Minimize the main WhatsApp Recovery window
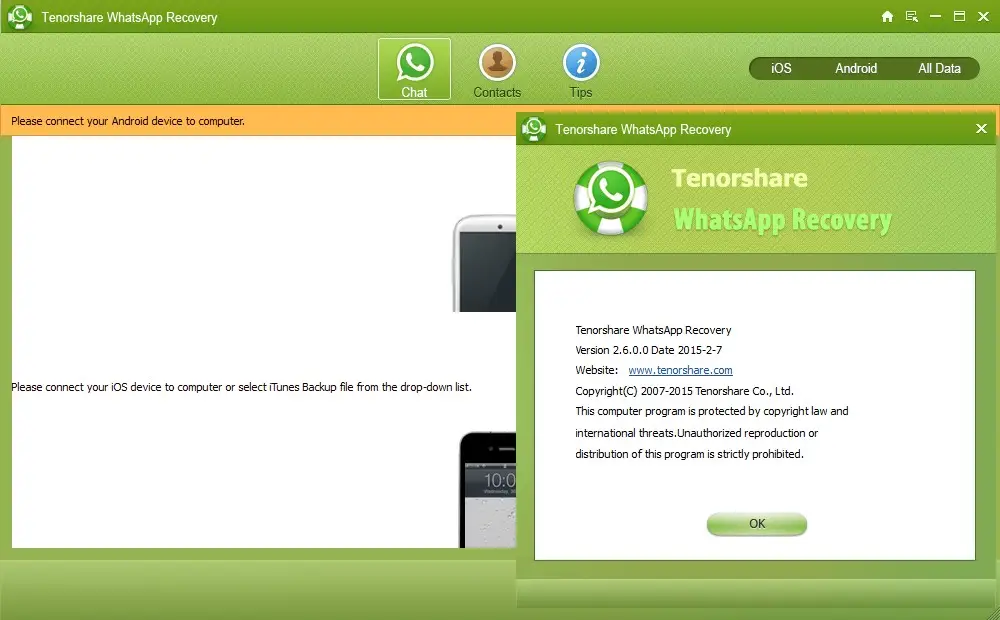This screenshot has height=620, width=1000. (x=936, y=17)
